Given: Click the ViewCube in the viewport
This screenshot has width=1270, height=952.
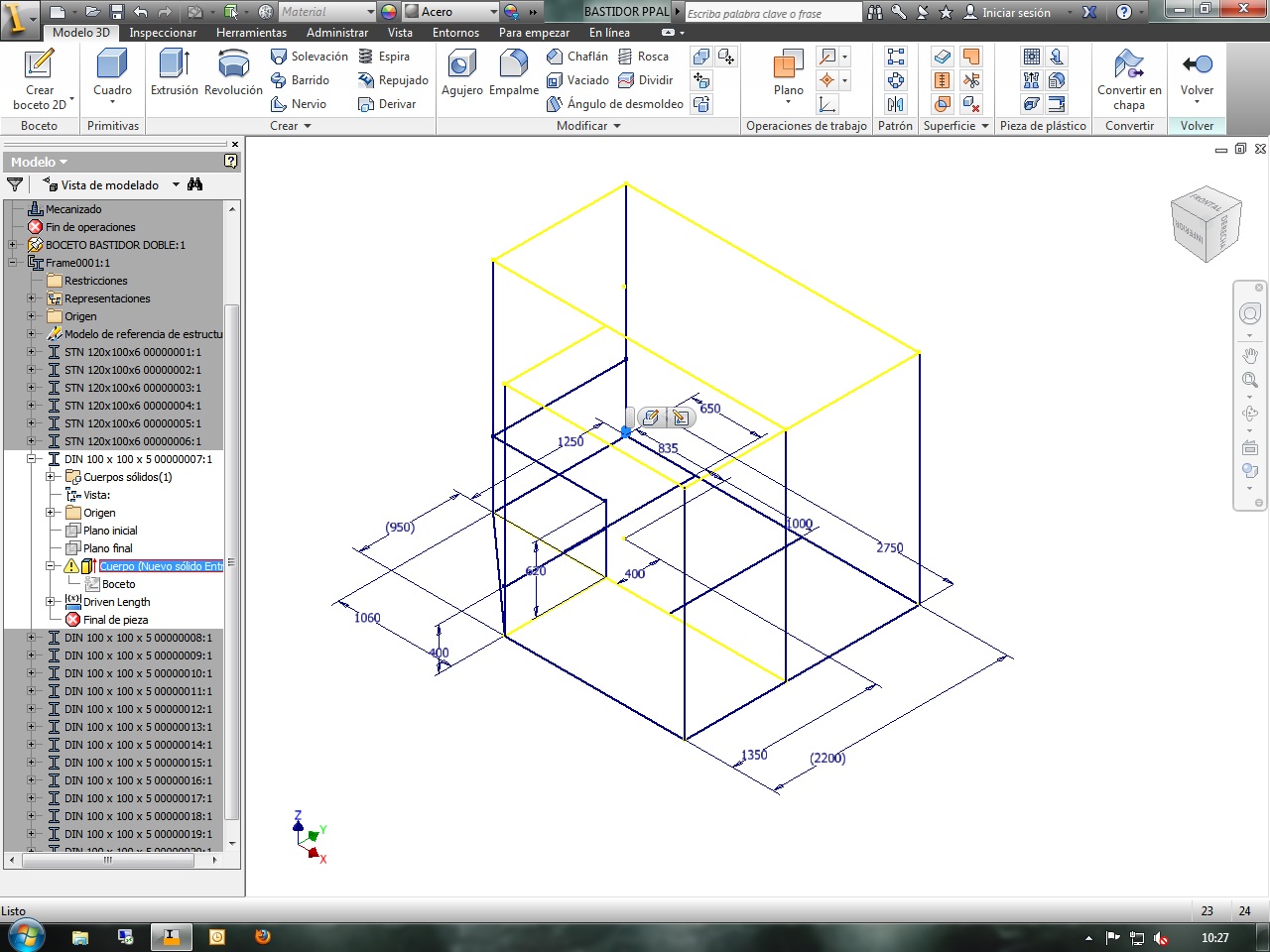Looking at the screenshot, I should 1205,223.
